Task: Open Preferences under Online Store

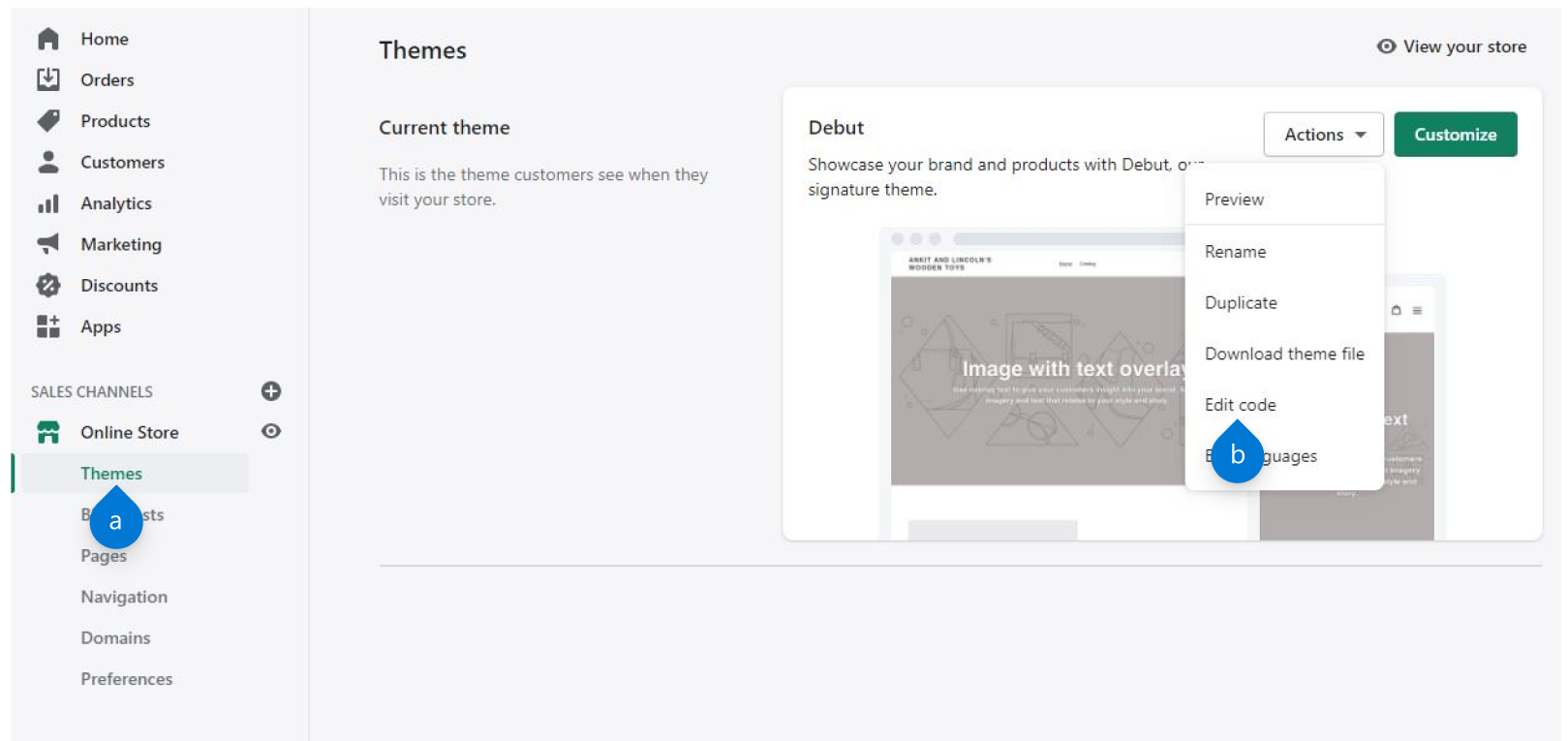Action: 127,679
